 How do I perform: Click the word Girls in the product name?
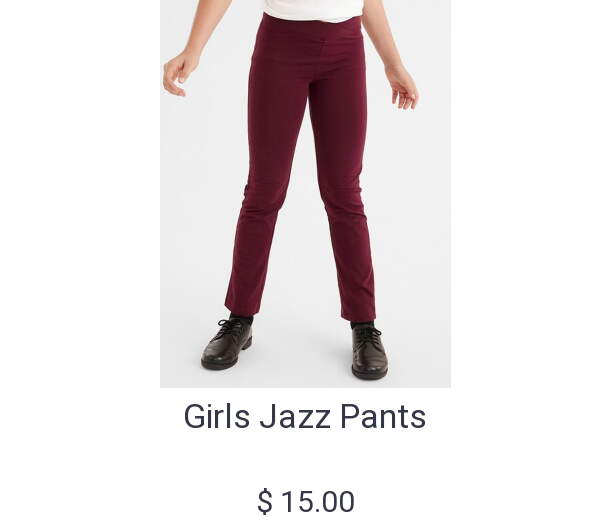tap(217, 416)
